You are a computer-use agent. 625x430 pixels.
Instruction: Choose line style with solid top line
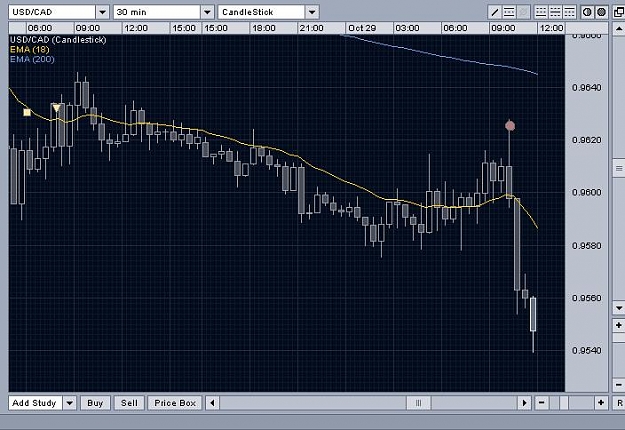(x=569, y=12)
